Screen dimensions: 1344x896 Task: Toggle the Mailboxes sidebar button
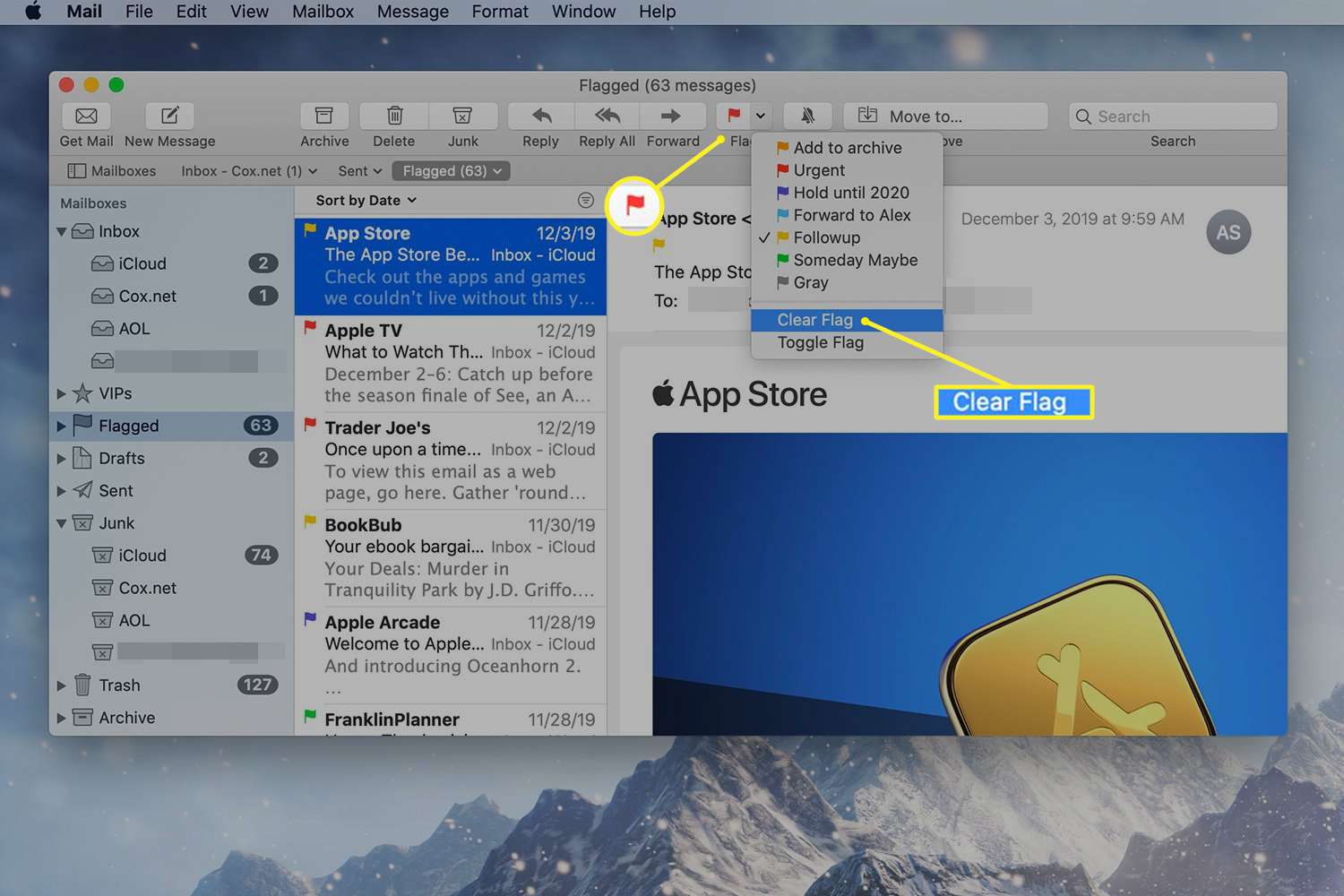(112, 170)
